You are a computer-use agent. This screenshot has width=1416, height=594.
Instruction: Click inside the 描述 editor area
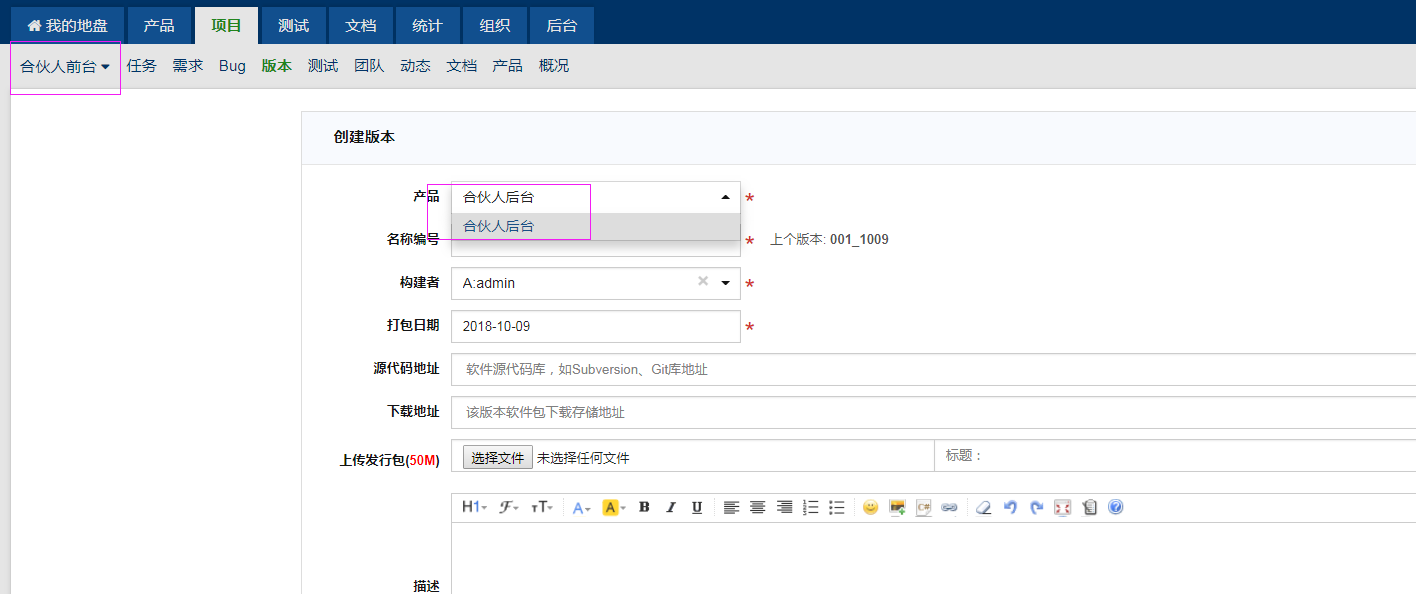(934, 558)
